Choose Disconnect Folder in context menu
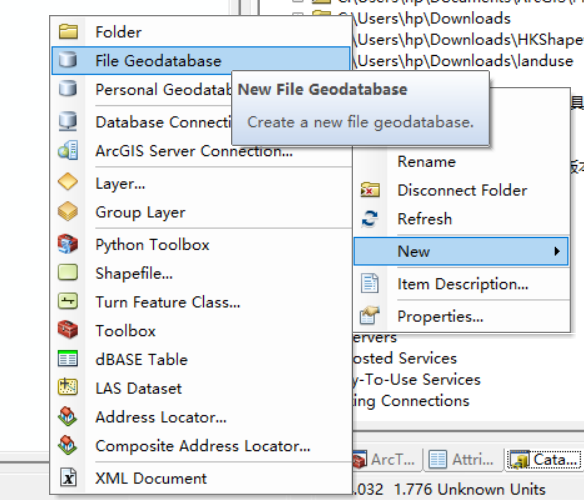The width and height of the screenshot is (584, 500). tap(461, 190)
